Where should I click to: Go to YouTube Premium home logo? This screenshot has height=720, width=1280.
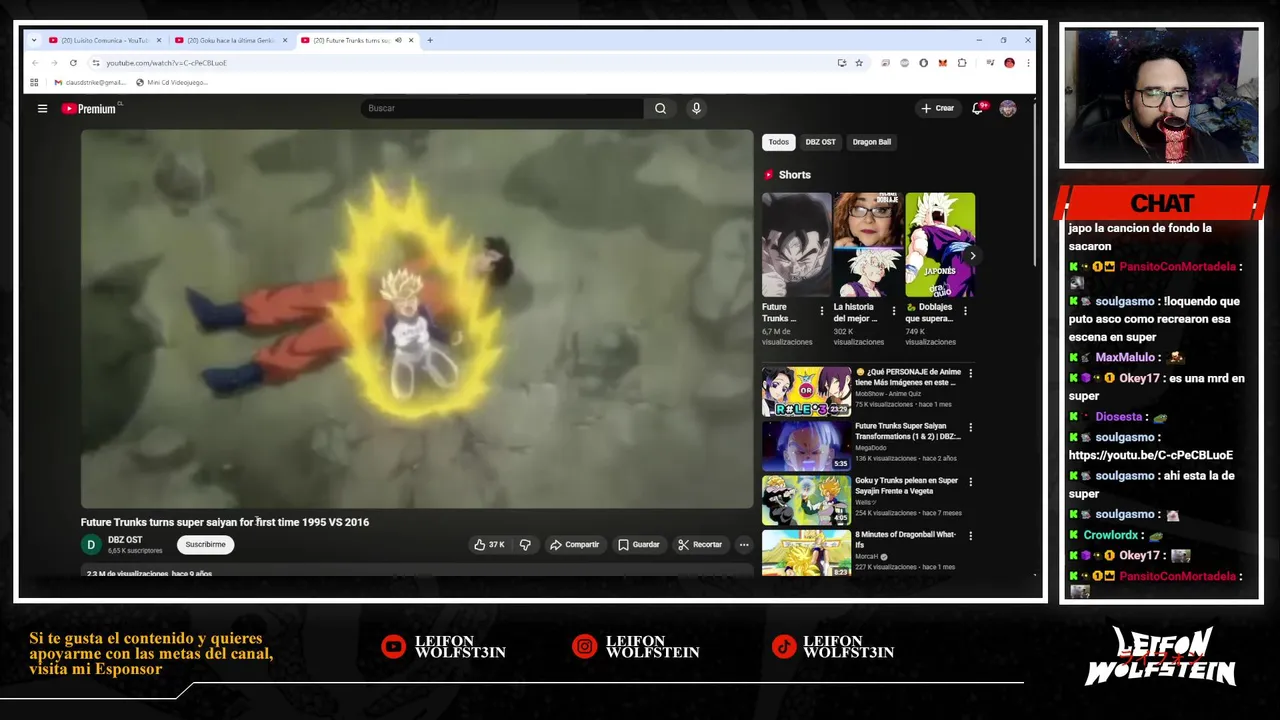[x=89, y=108]
